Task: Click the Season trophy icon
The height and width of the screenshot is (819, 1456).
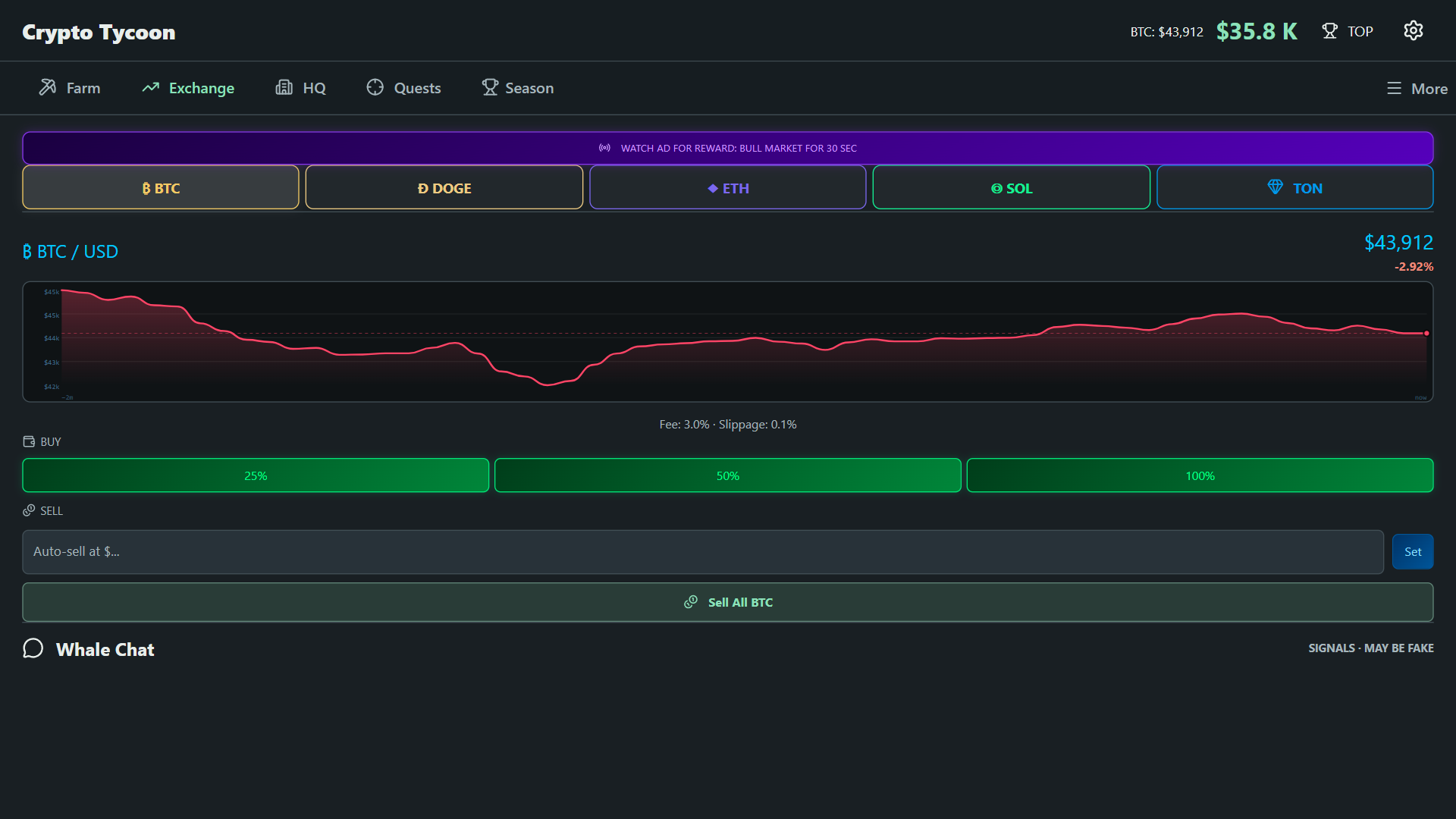Action: pos(490,87)
